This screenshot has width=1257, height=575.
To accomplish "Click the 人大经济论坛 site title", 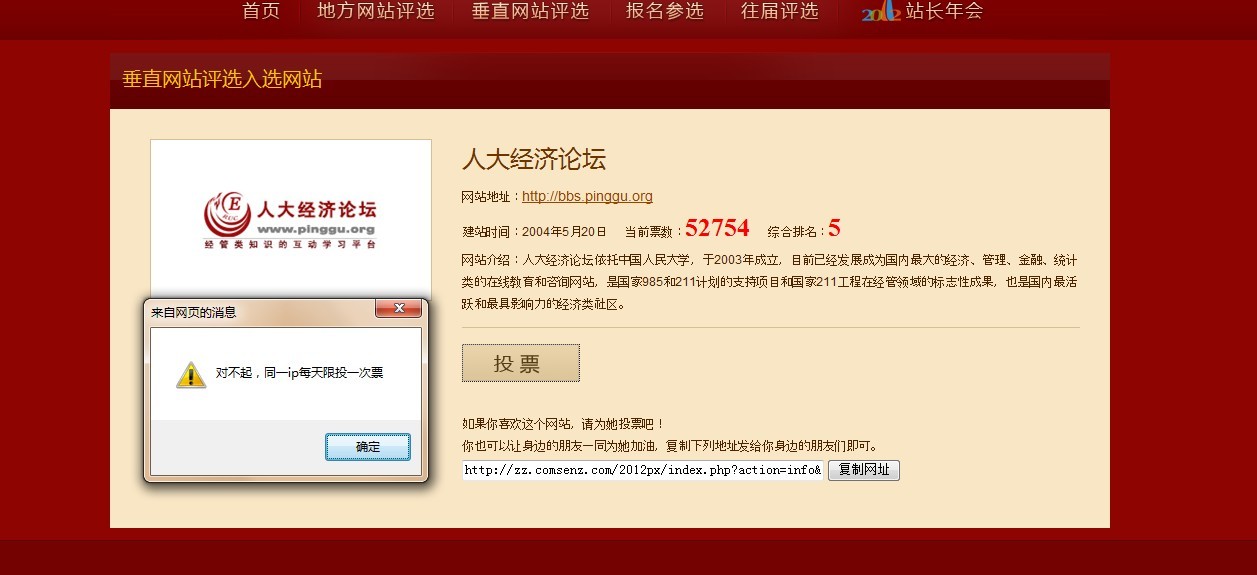I will pos(534,159).
